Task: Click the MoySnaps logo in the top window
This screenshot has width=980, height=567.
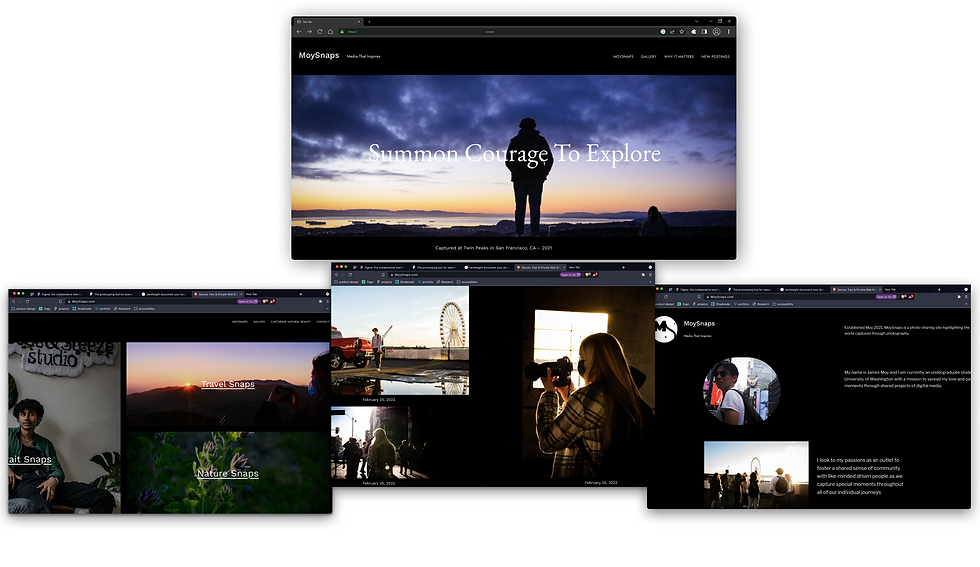Action: (319, 55)
